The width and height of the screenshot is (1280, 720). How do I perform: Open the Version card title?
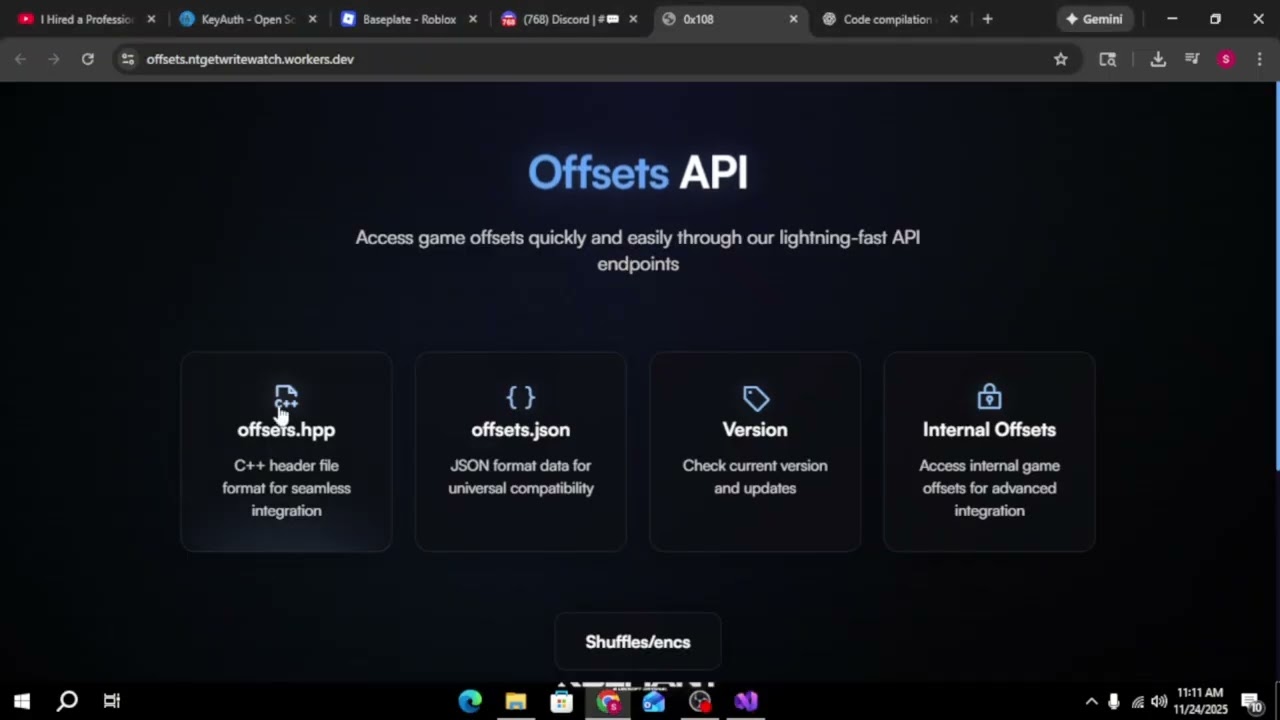[x=755, y=430]
